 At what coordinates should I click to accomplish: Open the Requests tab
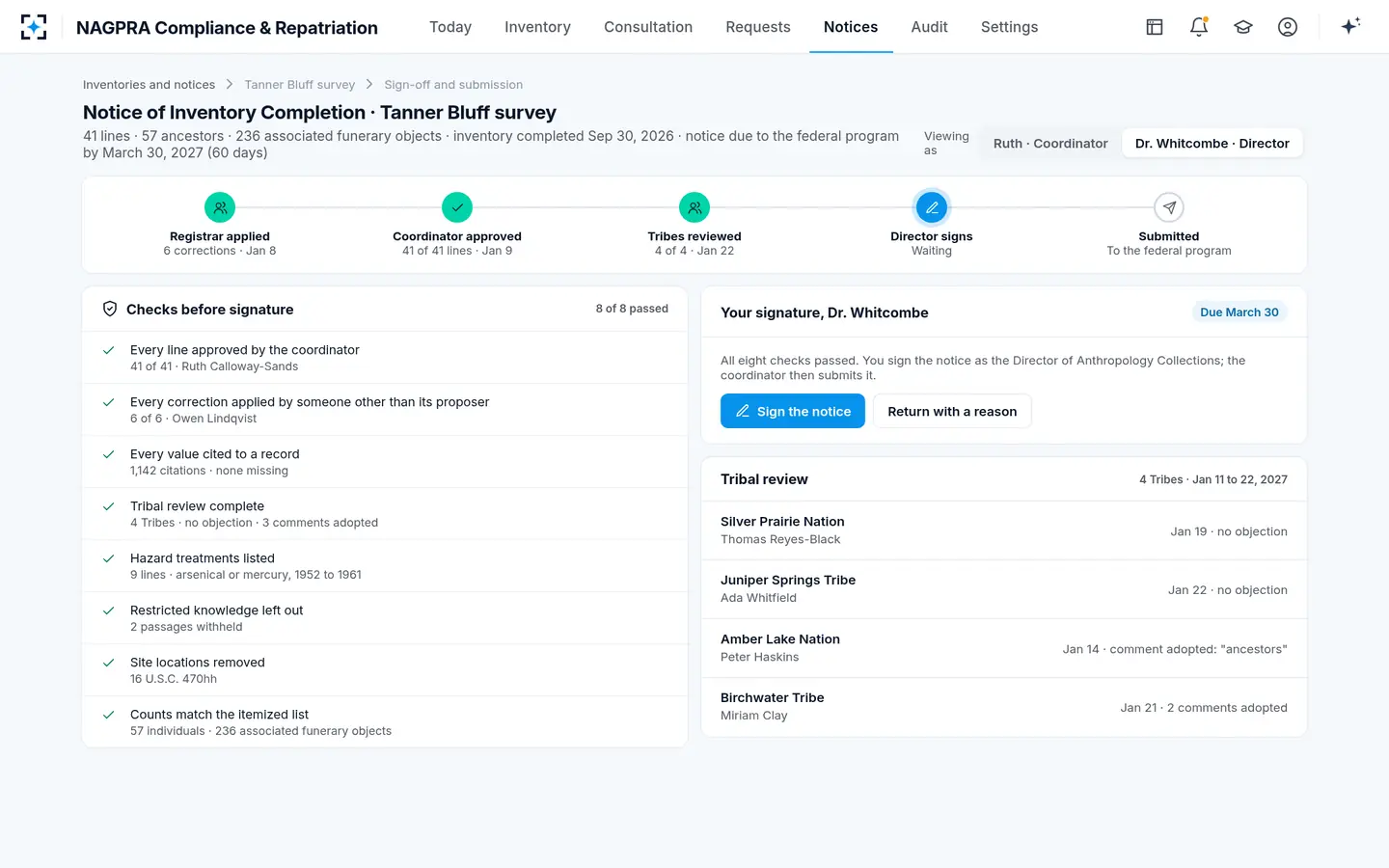tap(758, 27)
